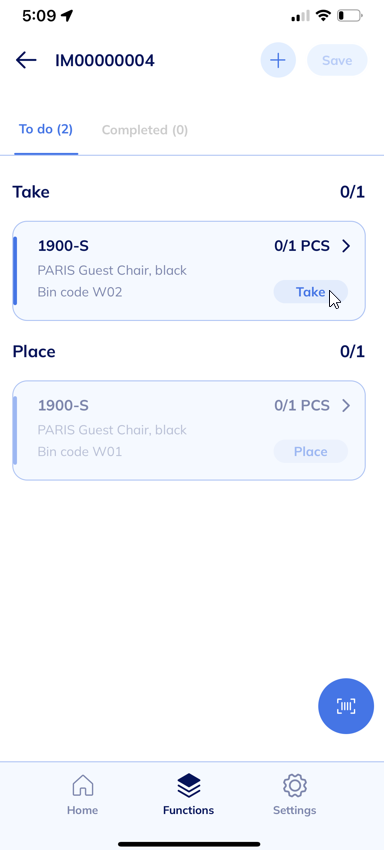Switch to the Completed (0) tab
The width and height of the screenshot is (384, 850).
click(x=145, y=130)
